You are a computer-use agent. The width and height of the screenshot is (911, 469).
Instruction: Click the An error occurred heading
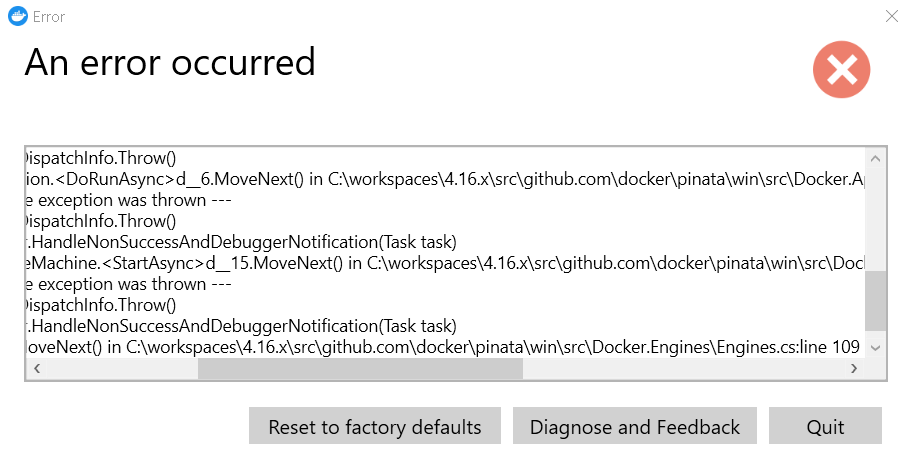(170, 62)
